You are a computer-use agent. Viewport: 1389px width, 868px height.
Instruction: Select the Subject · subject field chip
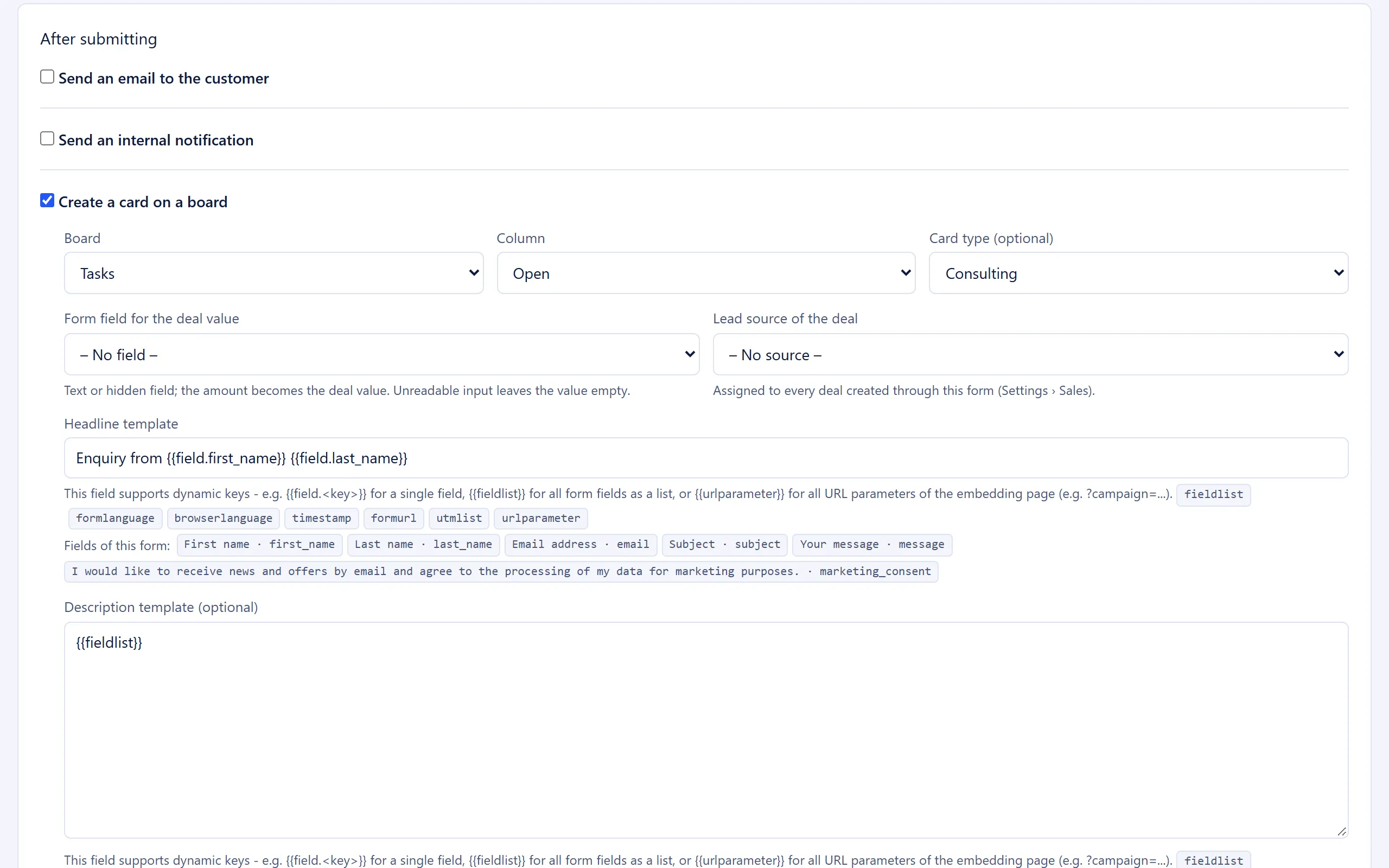[725, 545]
